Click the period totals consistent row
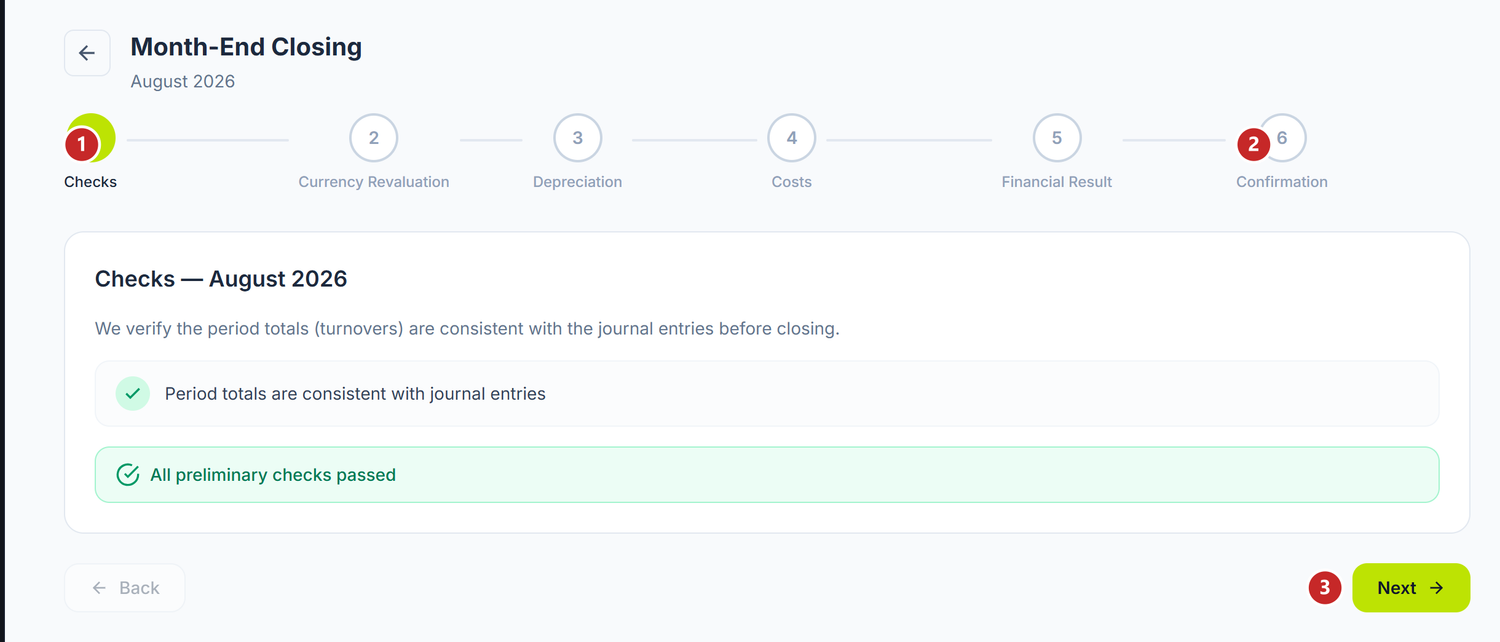This screenshot has width=1500, height=642. (767, 394)
